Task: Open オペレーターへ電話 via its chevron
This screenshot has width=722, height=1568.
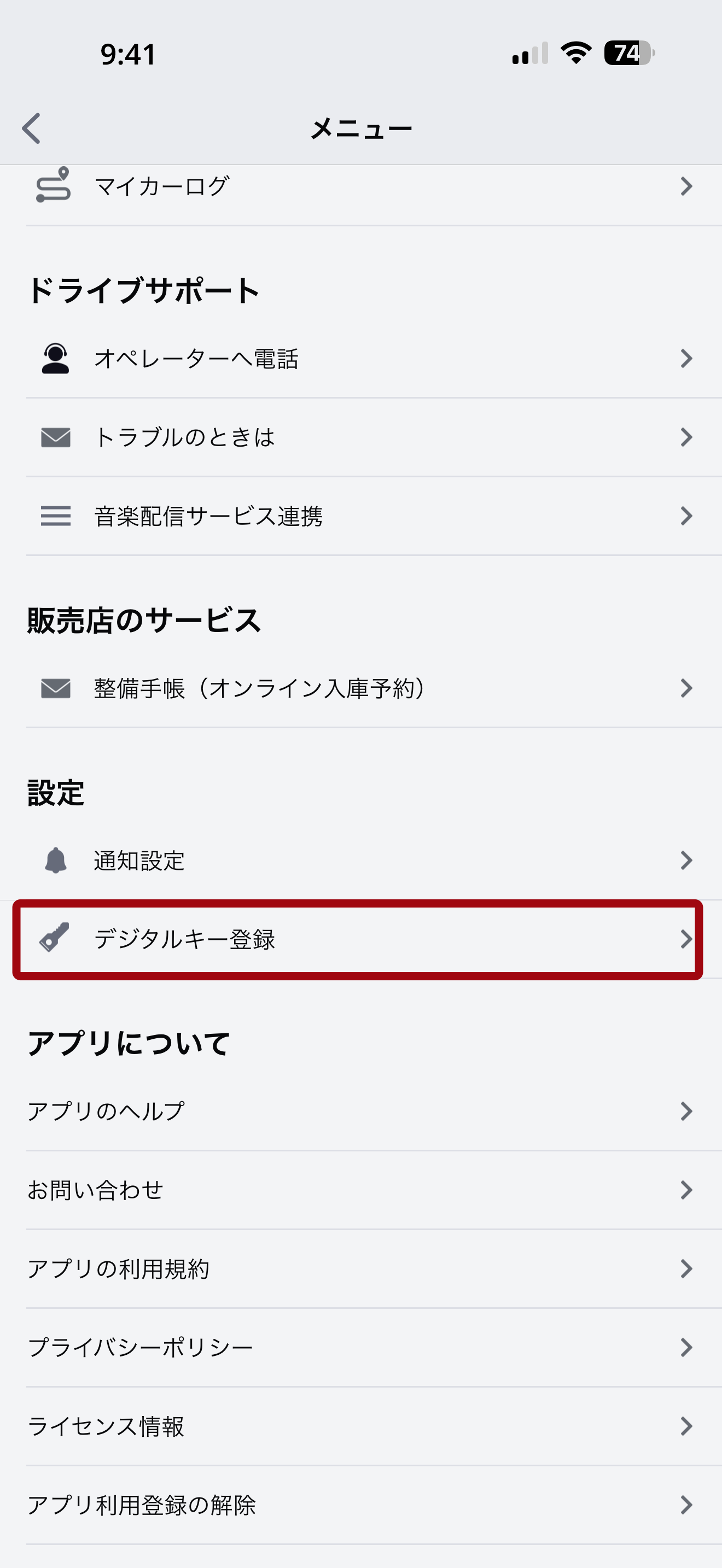Action: click(686, 359)
